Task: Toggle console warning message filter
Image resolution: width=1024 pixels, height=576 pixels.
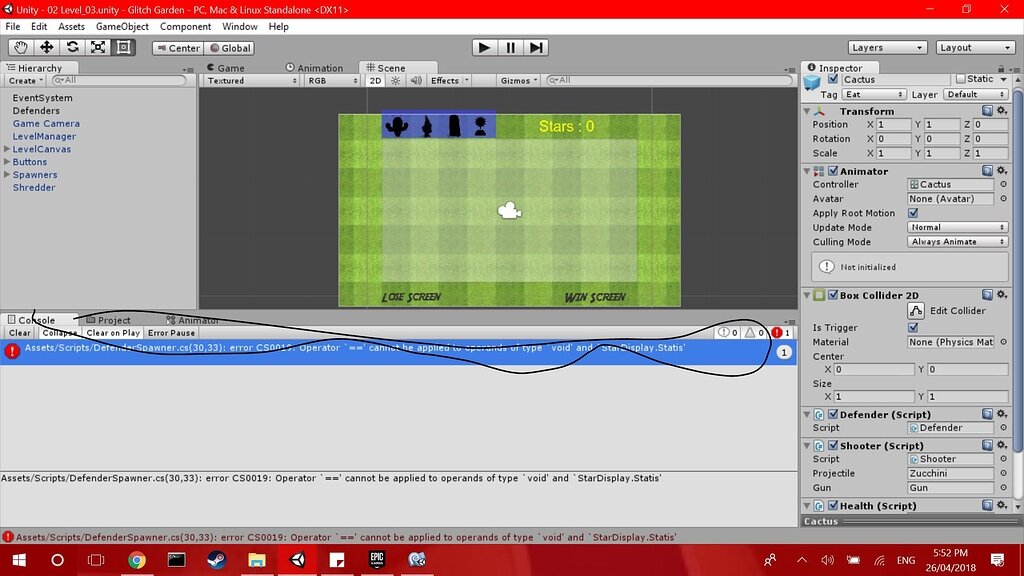Action: pos(754,332)
